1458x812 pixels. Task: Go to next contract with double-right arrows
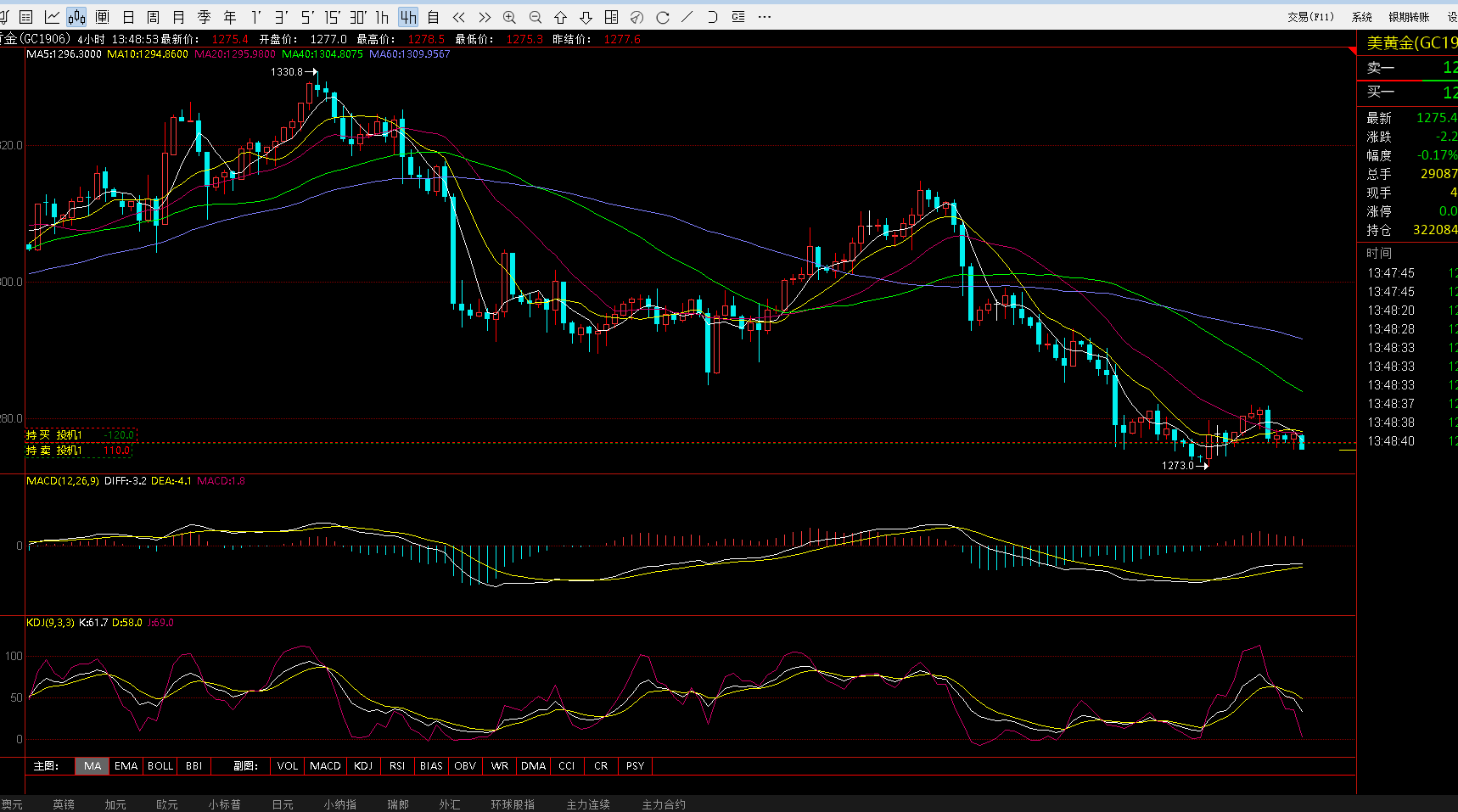tap(485, 17)
